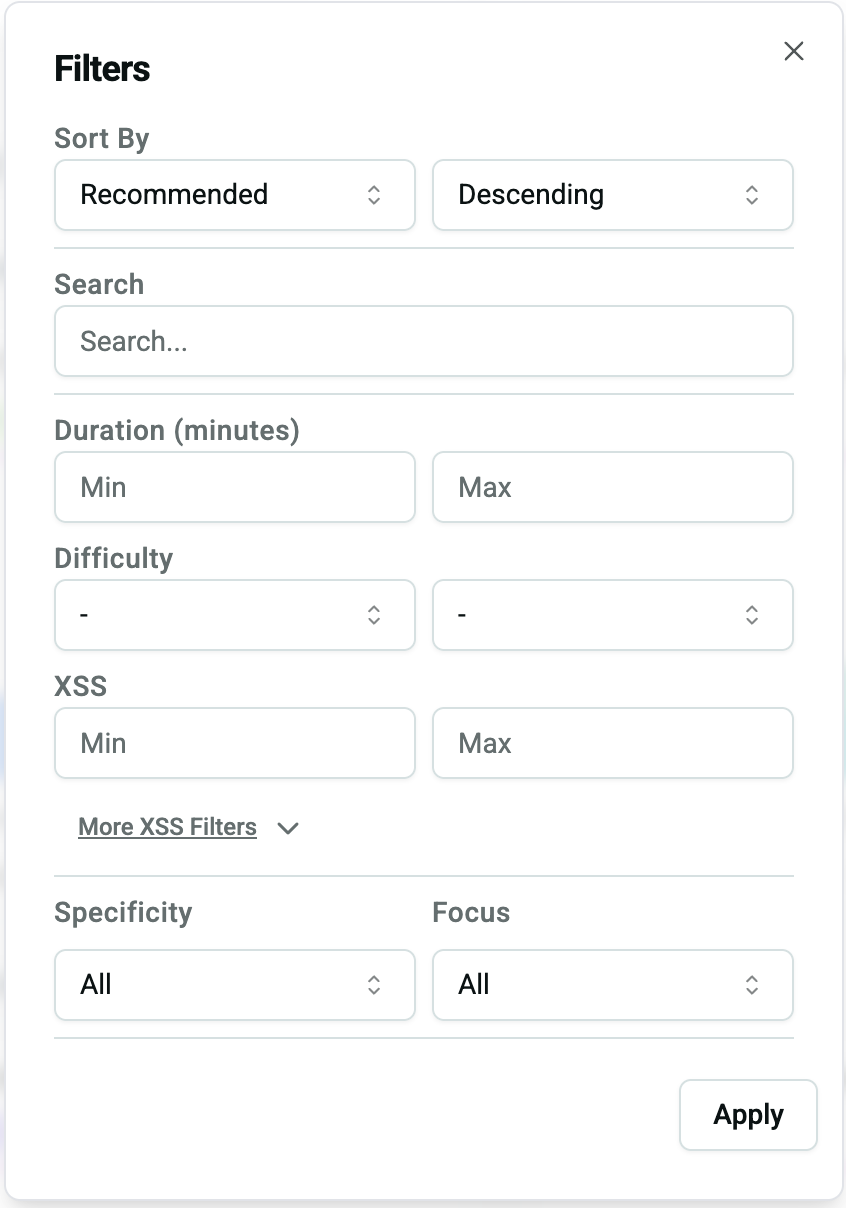Click up-down arrows icon in Focus selector
Image resolution: width=846 pixels, height=1208 pixels.
(x=752, y=985)
